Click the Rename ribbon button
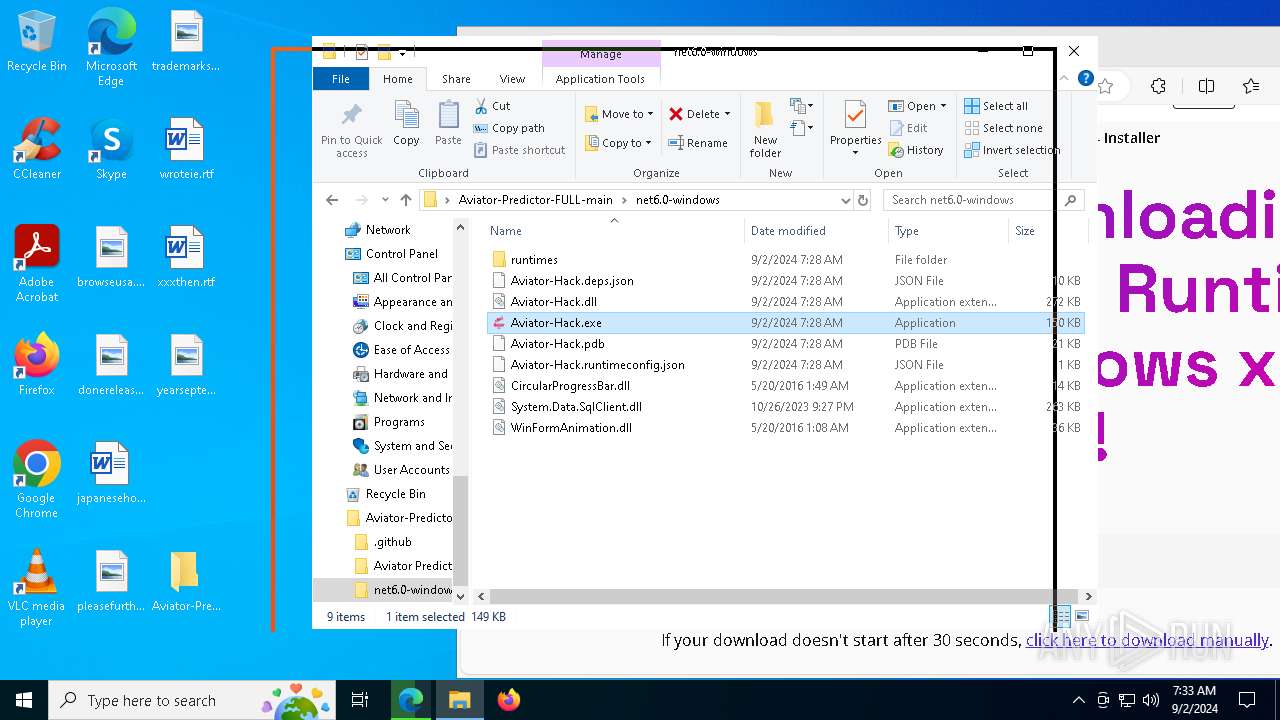 pyautogui.click(x=698, y=143)
